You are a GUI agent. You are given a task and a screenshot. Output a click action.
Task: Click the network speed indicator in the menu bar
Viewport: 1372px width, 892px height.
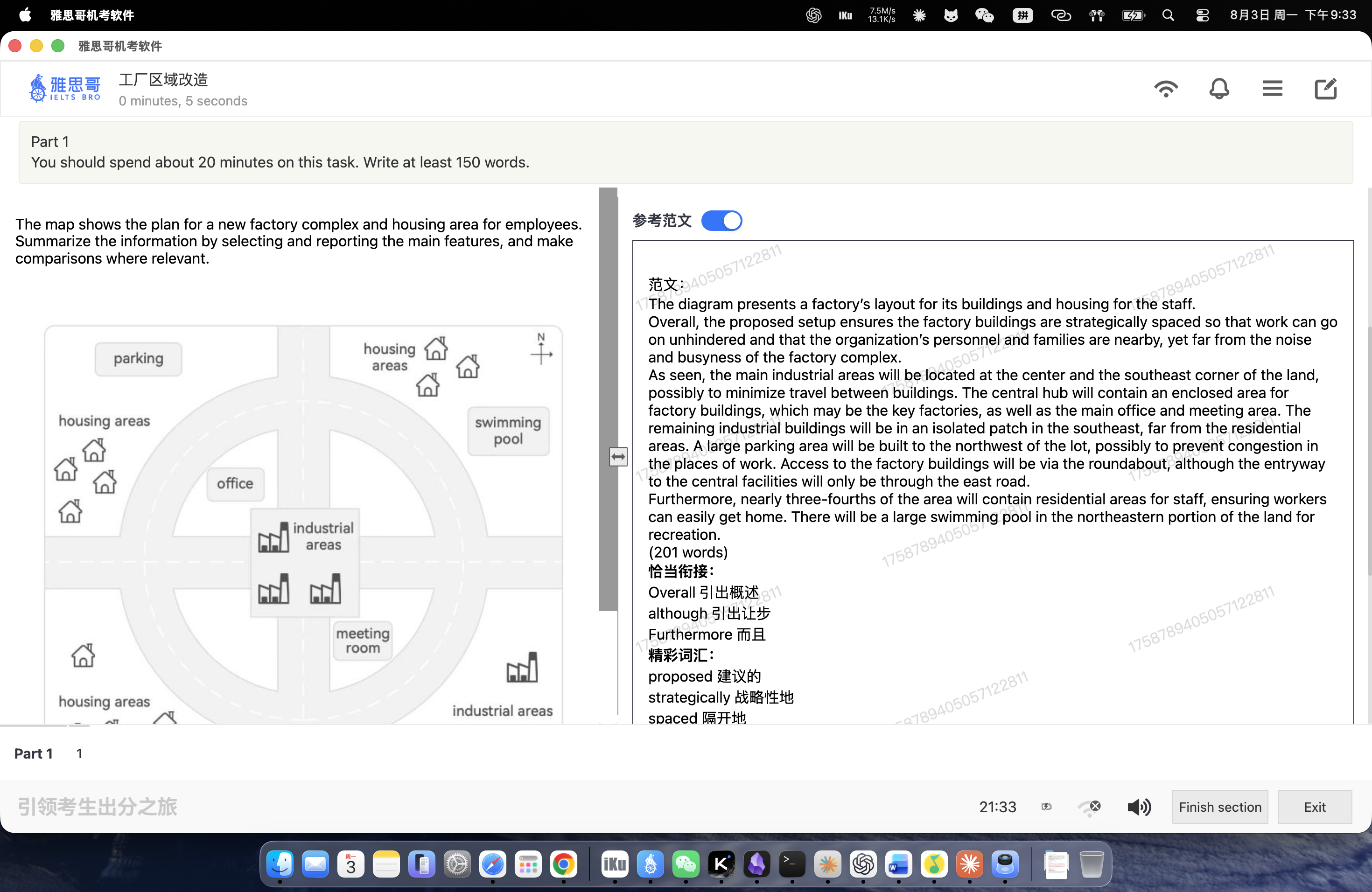882,15
